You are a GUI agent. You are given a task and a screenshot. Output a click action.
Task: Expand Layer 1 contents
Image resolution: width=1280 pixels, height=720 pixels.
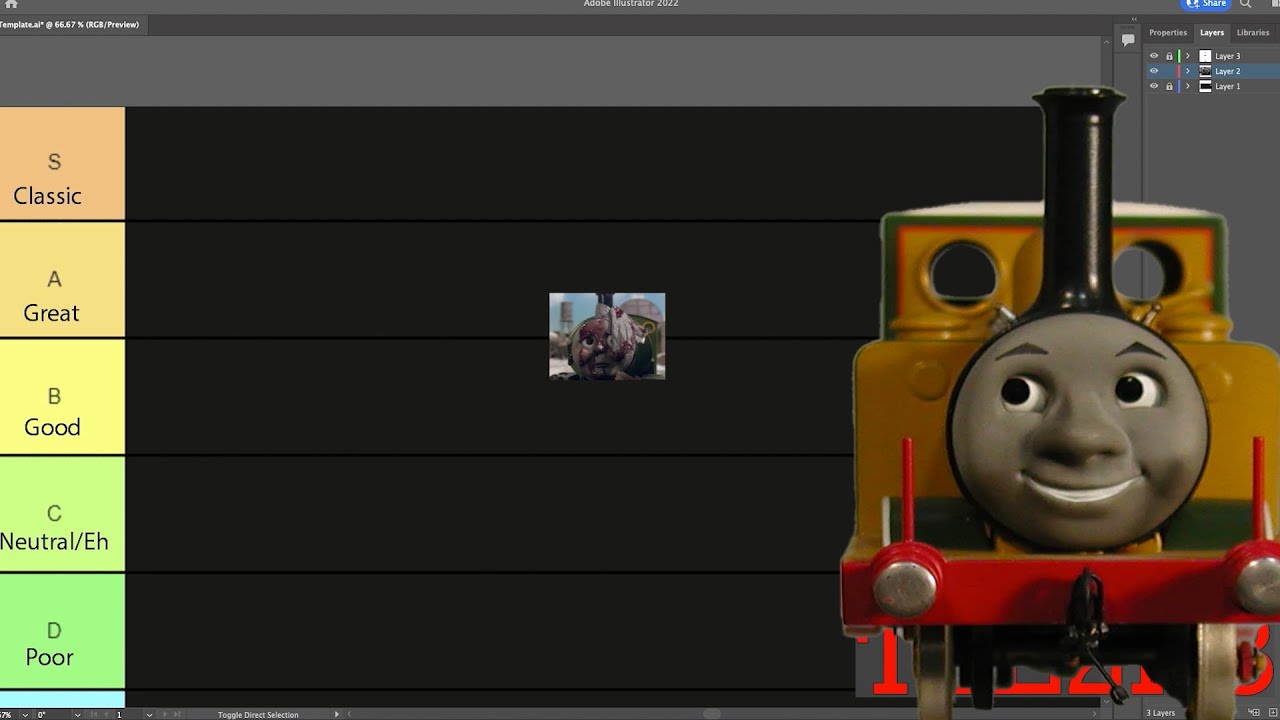1188,86
